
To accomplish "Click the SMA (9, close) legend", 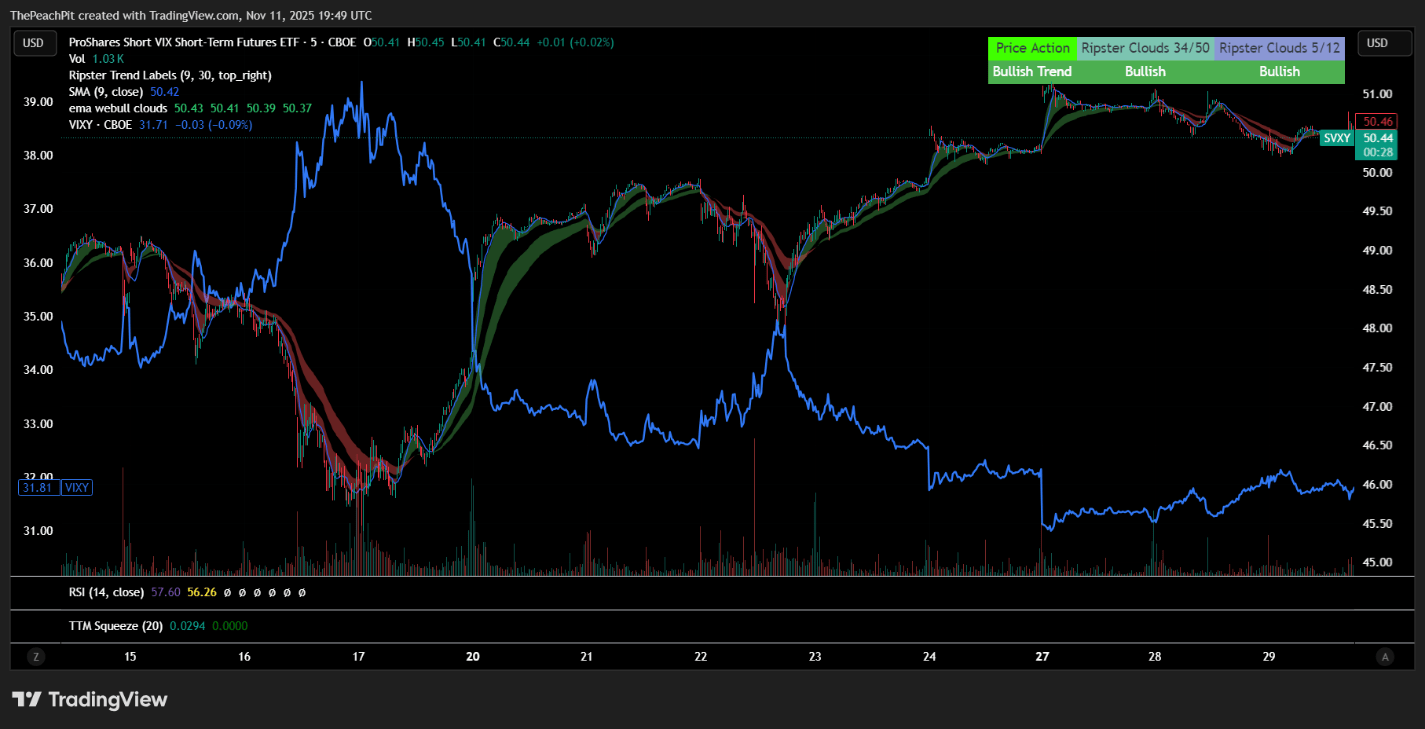I will (x=107, y=91).
